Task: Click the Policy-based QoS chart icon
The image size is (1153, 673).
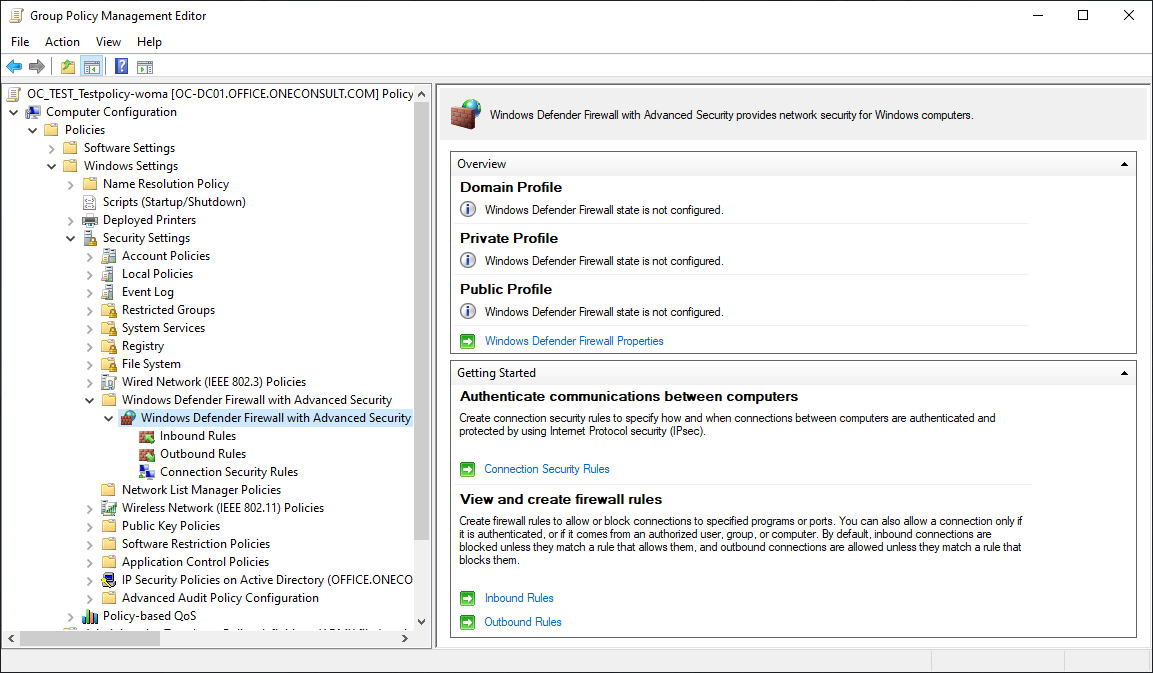Action: click(90, 616)
